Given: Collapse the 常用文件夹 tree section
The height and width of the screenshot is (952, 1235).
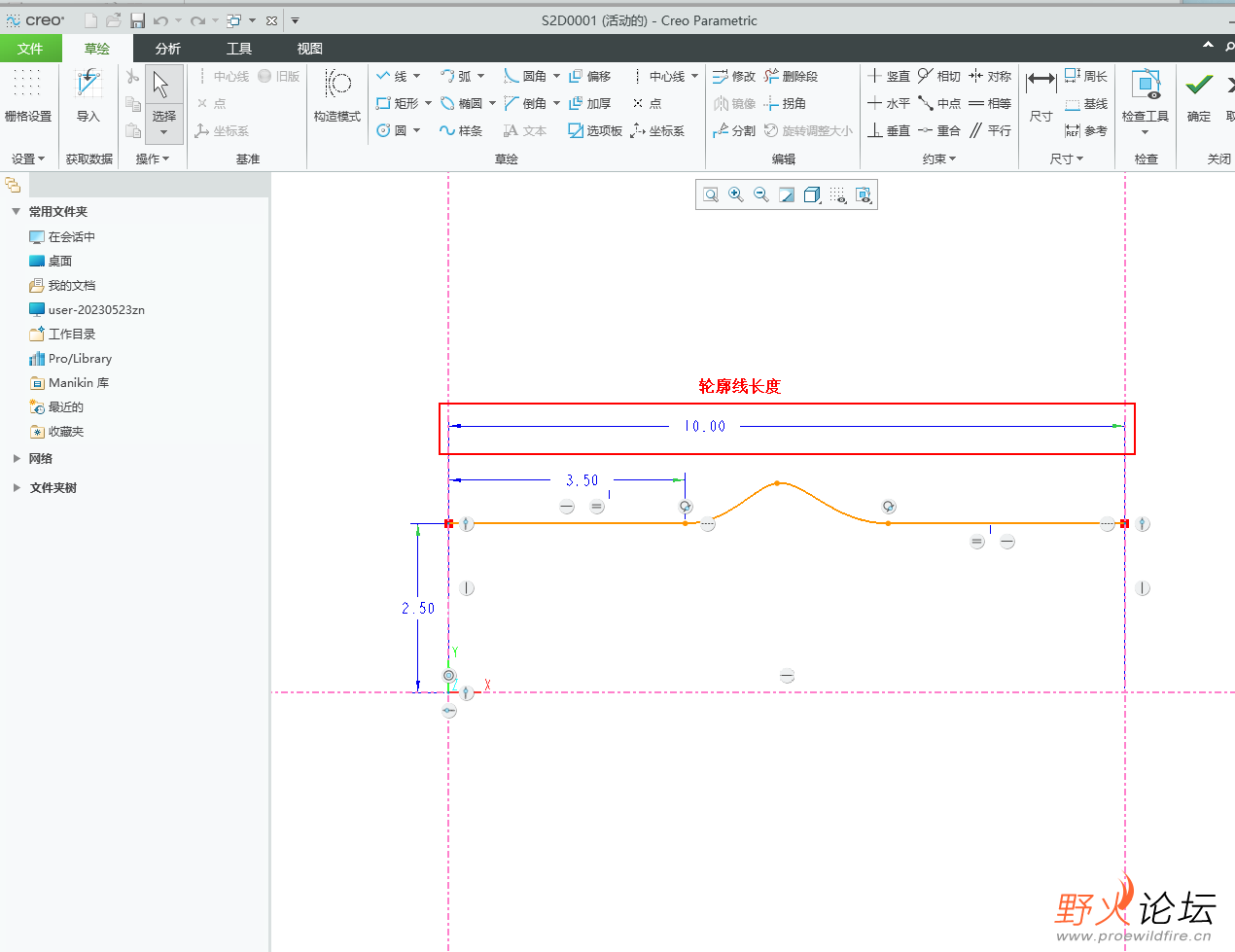Looking at the screenshot, I should pos(16,211).
